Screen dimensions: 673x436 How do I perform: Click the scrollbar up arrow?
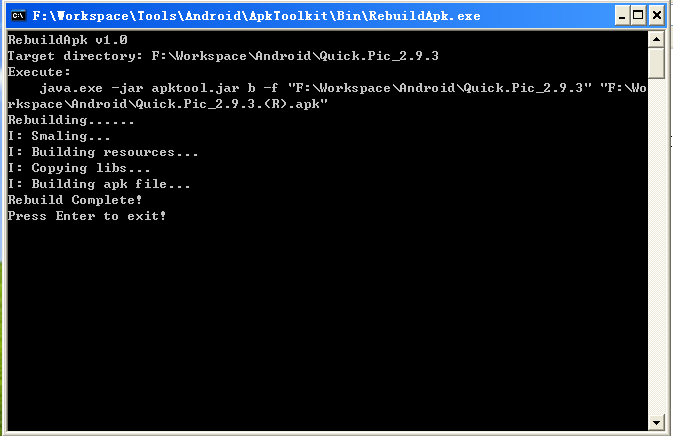pos(656,39)
